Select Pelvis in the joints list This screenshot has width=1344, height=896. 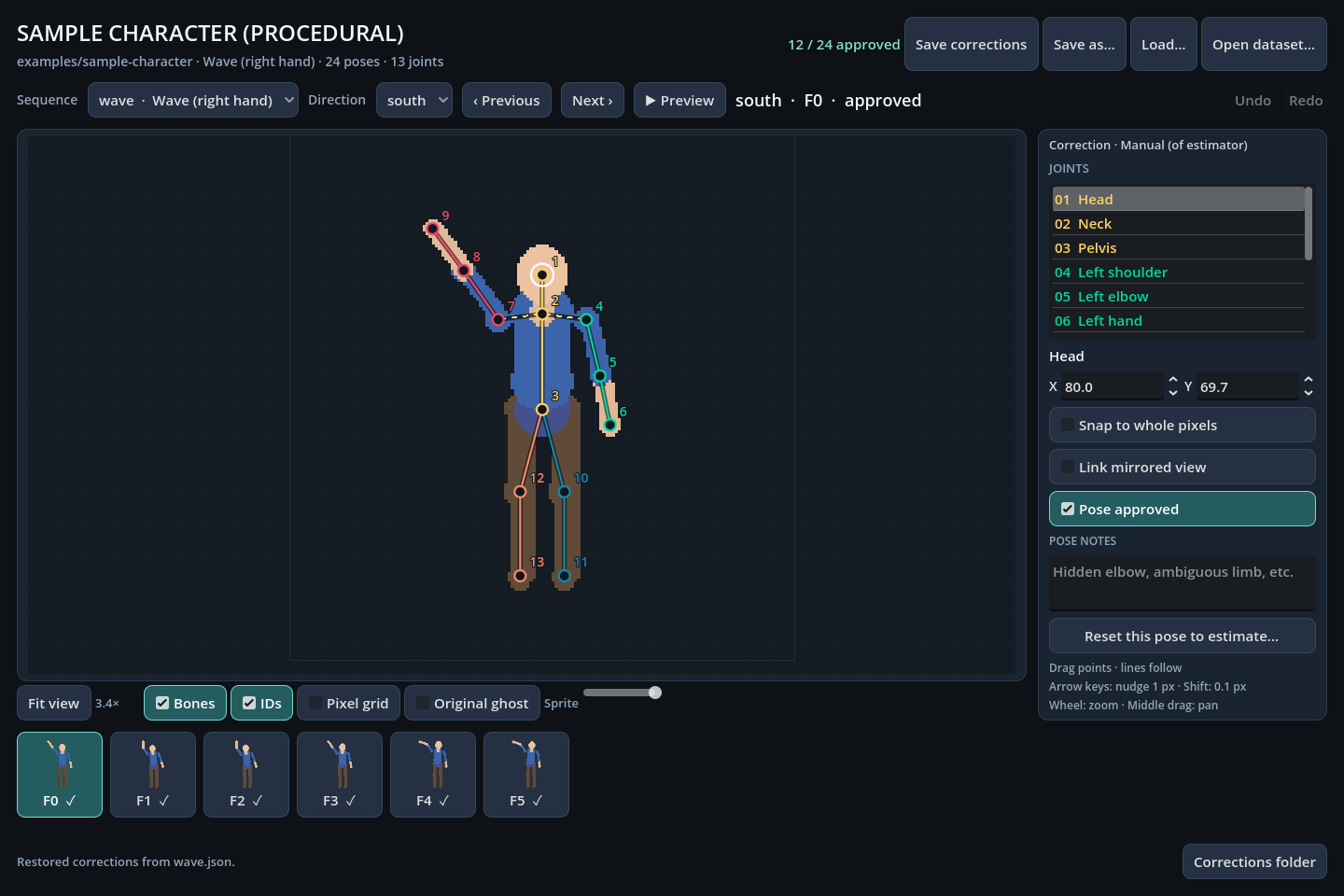tap(1179, 248)
